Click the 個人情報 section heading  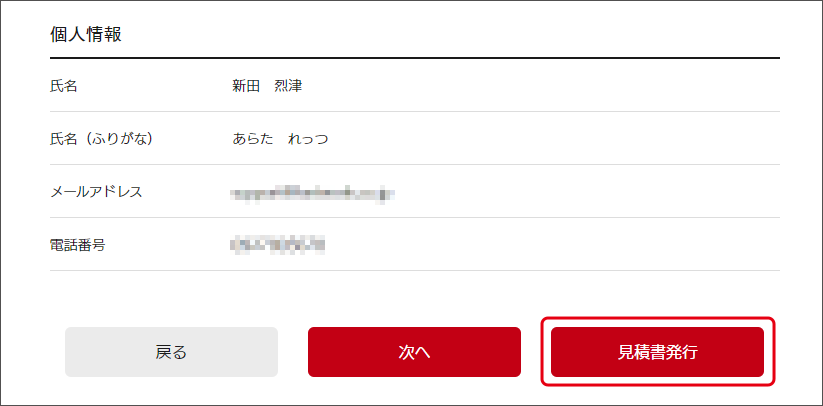pos(86,35)
